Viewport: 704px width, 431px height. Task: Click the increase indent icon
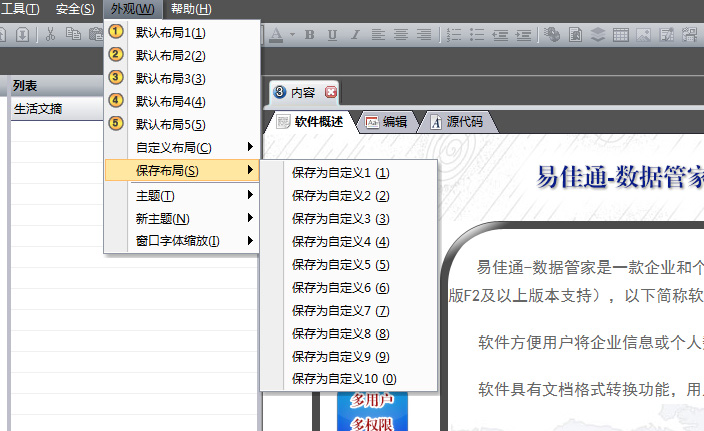[x=524, y=35]
